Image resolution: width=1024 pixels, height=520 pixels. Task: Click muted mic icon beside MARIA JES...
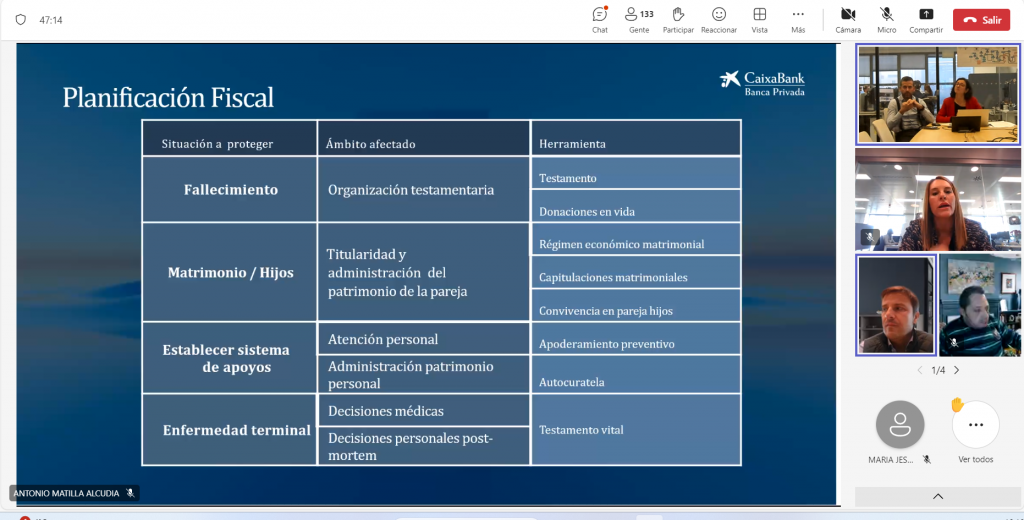pyautogui.click(x=927, y=460)
